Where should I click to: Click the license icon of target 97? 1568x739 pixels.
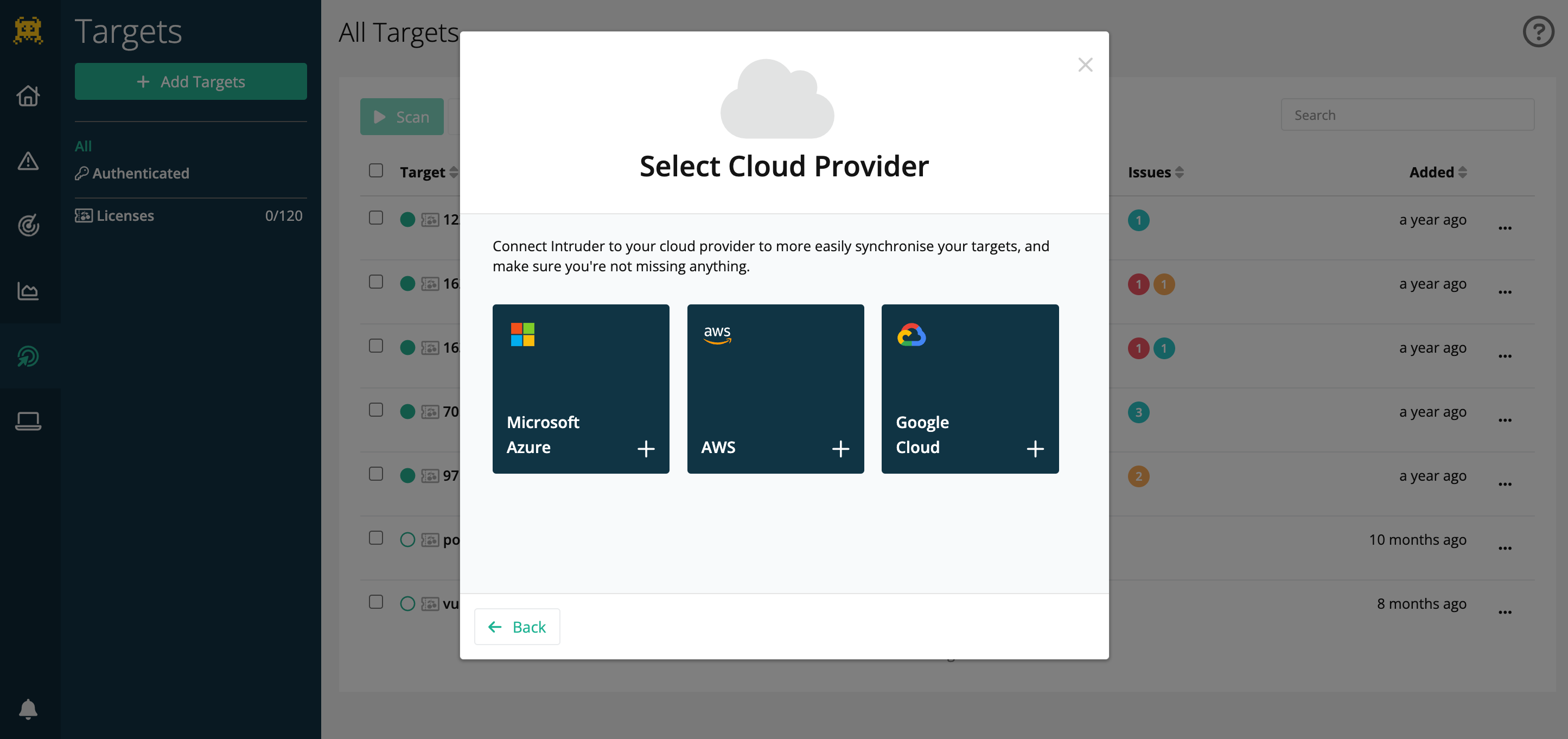click(x=430, y=476)
